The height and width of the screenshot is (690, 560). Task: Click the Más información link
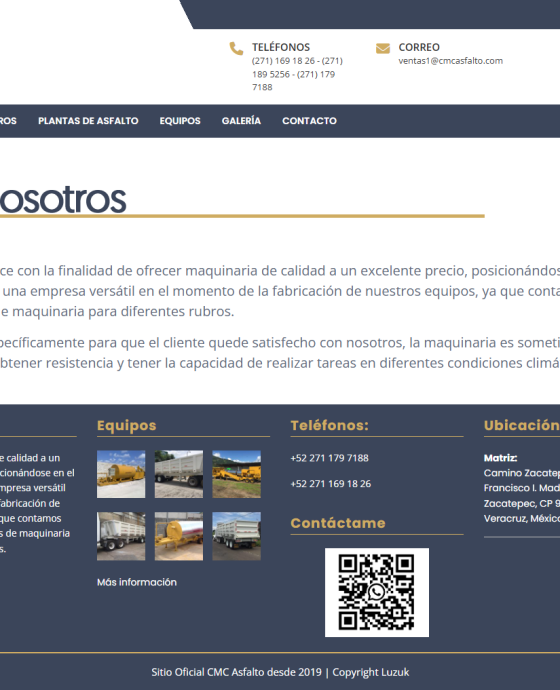[x=137, y=582]
